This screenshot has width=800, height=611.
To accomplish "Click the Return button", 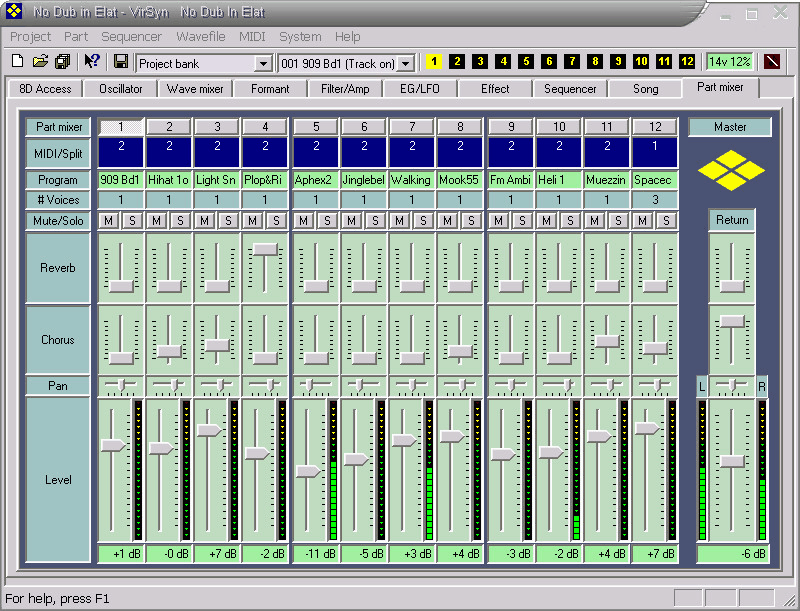I will 732,220.
